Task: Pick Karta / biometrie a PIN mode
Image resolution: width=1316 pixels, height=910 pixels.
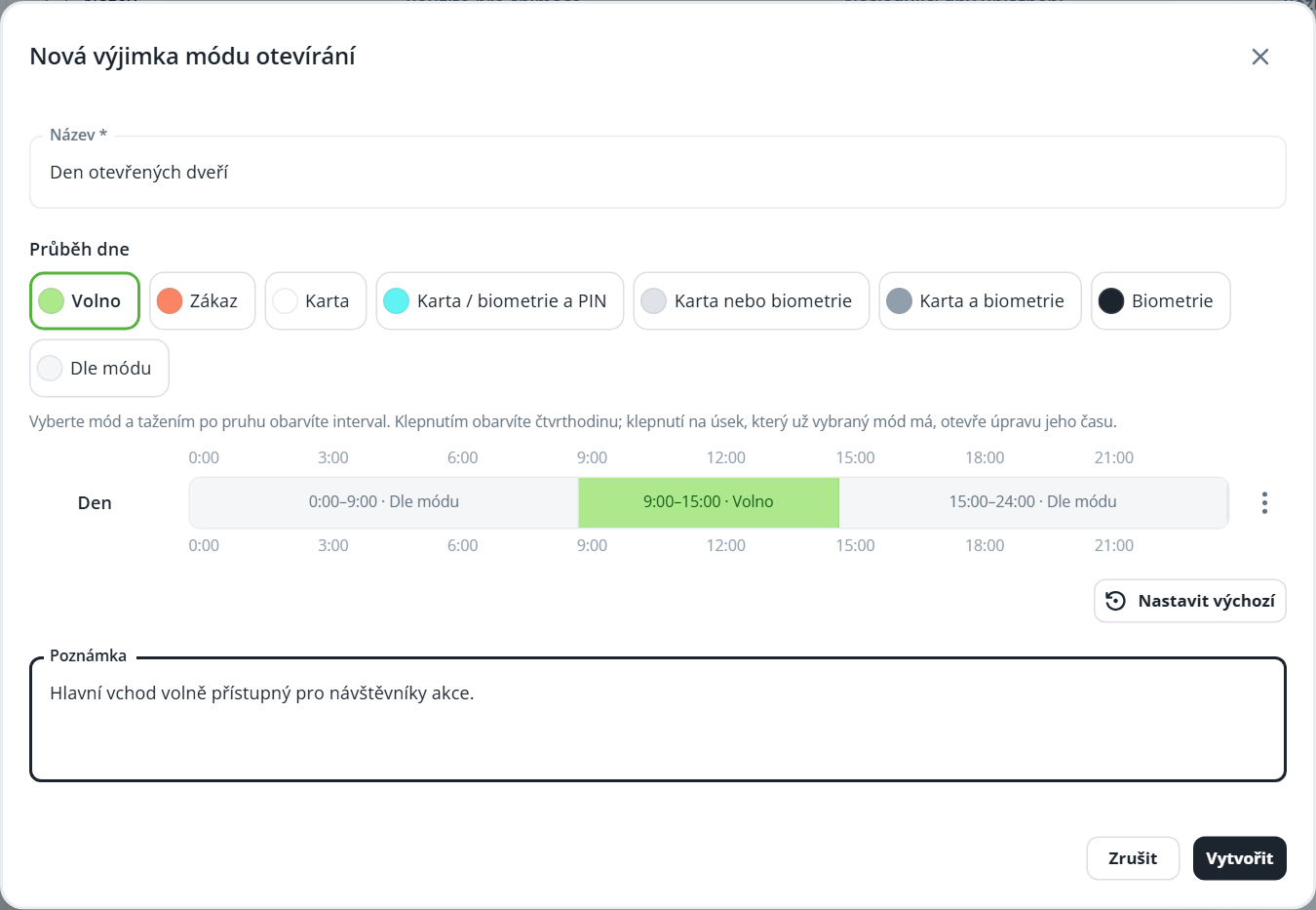Action: 500,300
